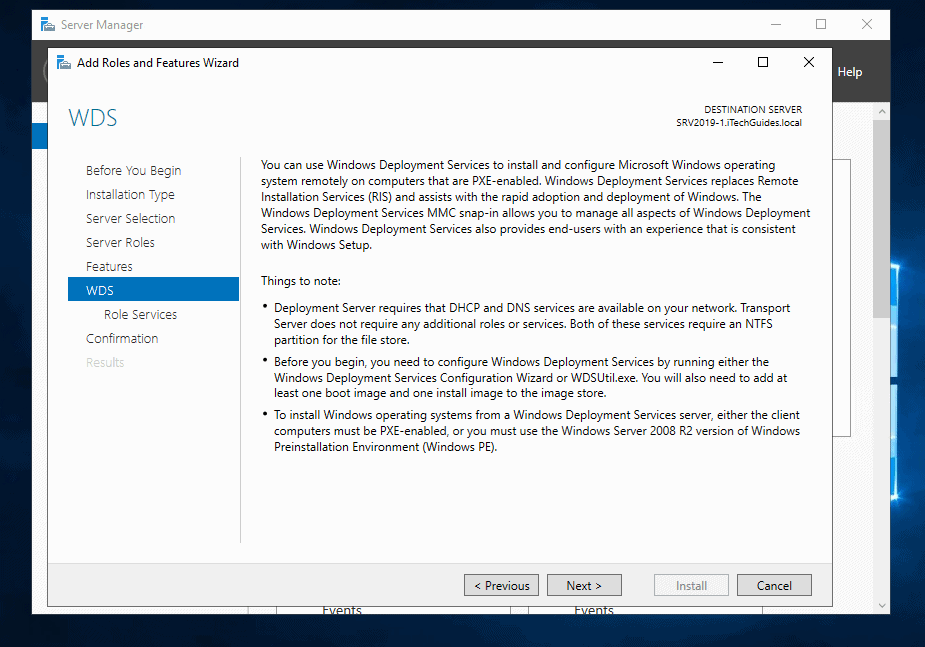Click Next to continue the wizard

584,586
